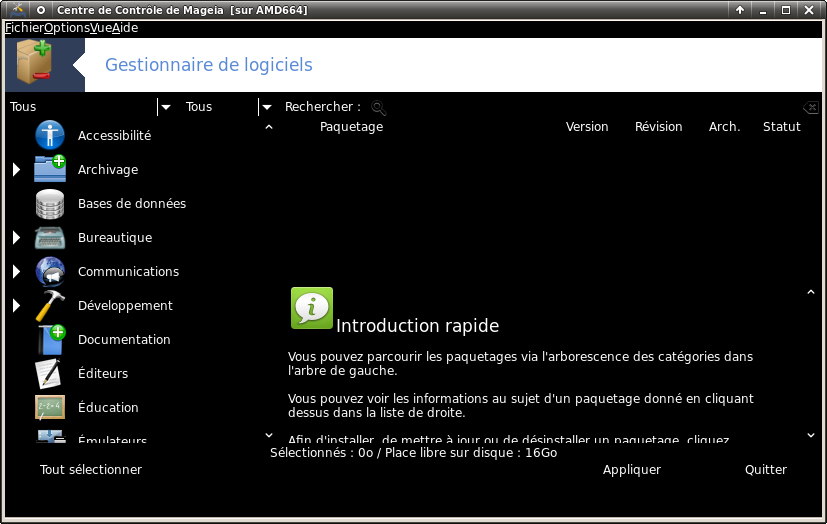Sort by the Version column header
827x524 pixels.
[x=587, y=127]
